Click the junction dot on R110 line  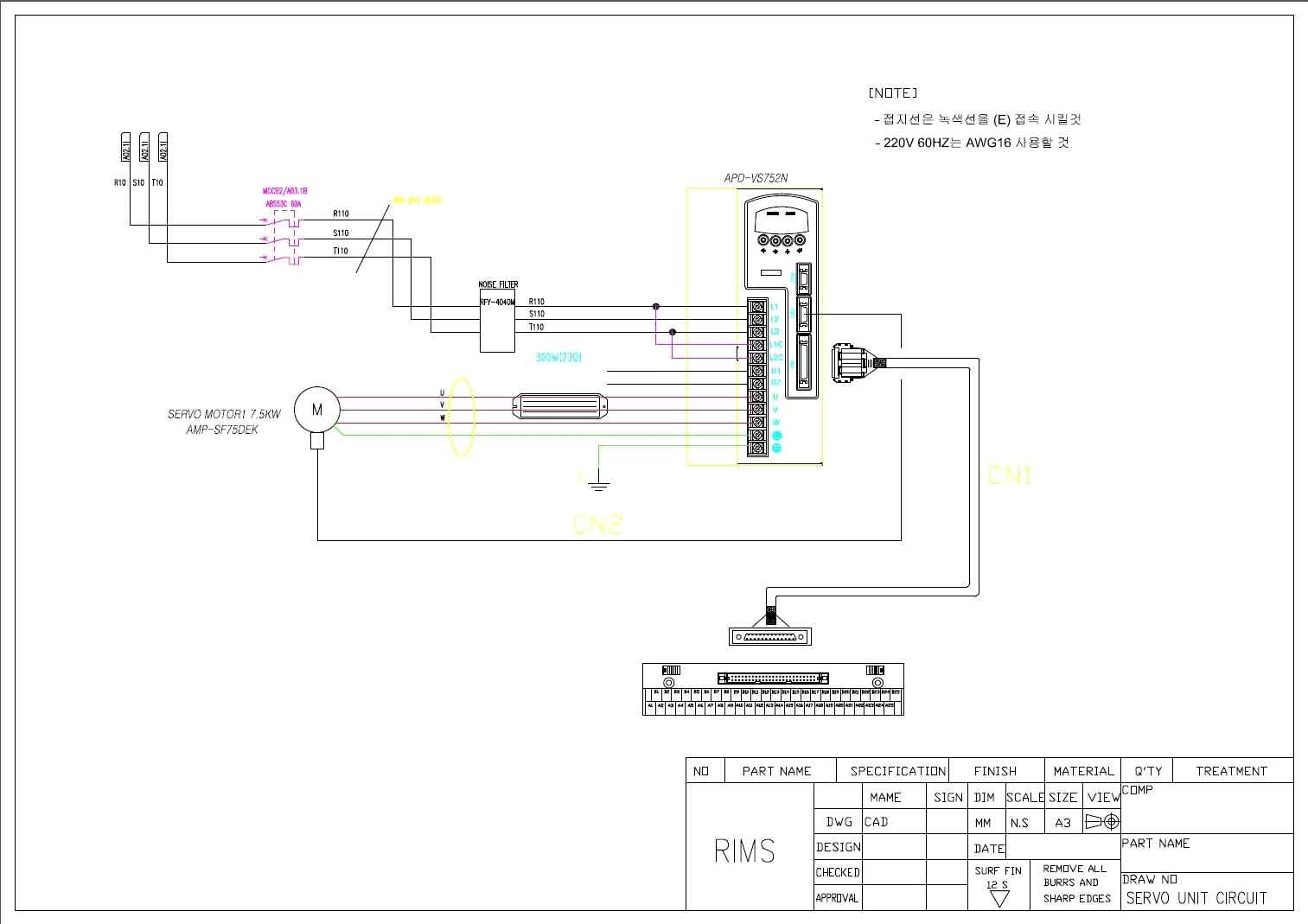(x=656, y=307)
